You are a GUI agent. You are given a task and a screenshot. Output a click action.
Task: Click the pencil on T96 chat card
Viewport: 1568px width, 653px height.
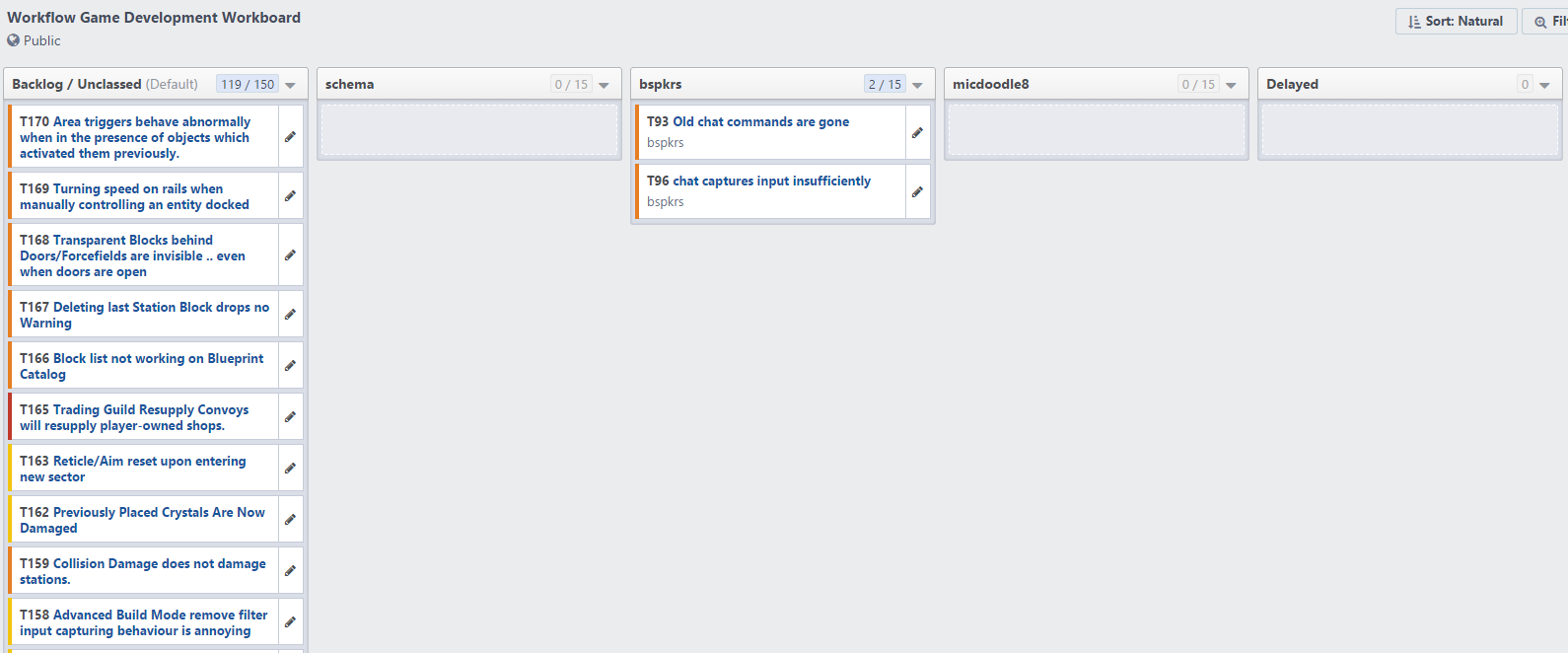click(x=917, y=191)
